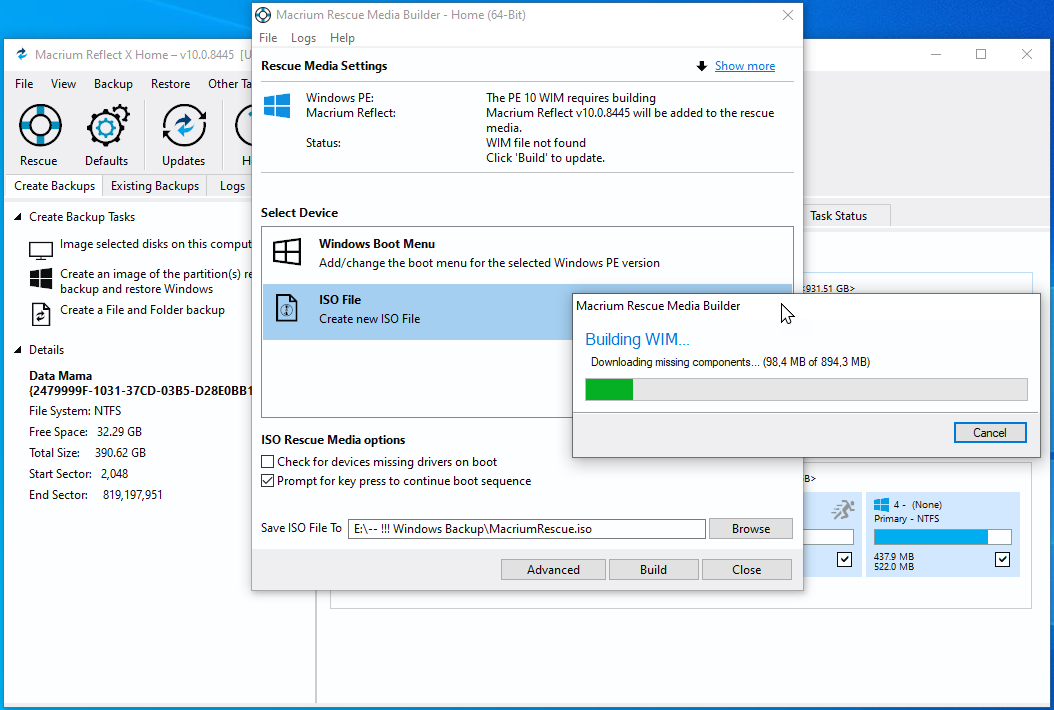Click the running figure icon on the partition
The height and width of the screenshot is (710, 1054).
click(x=843, y=510)
